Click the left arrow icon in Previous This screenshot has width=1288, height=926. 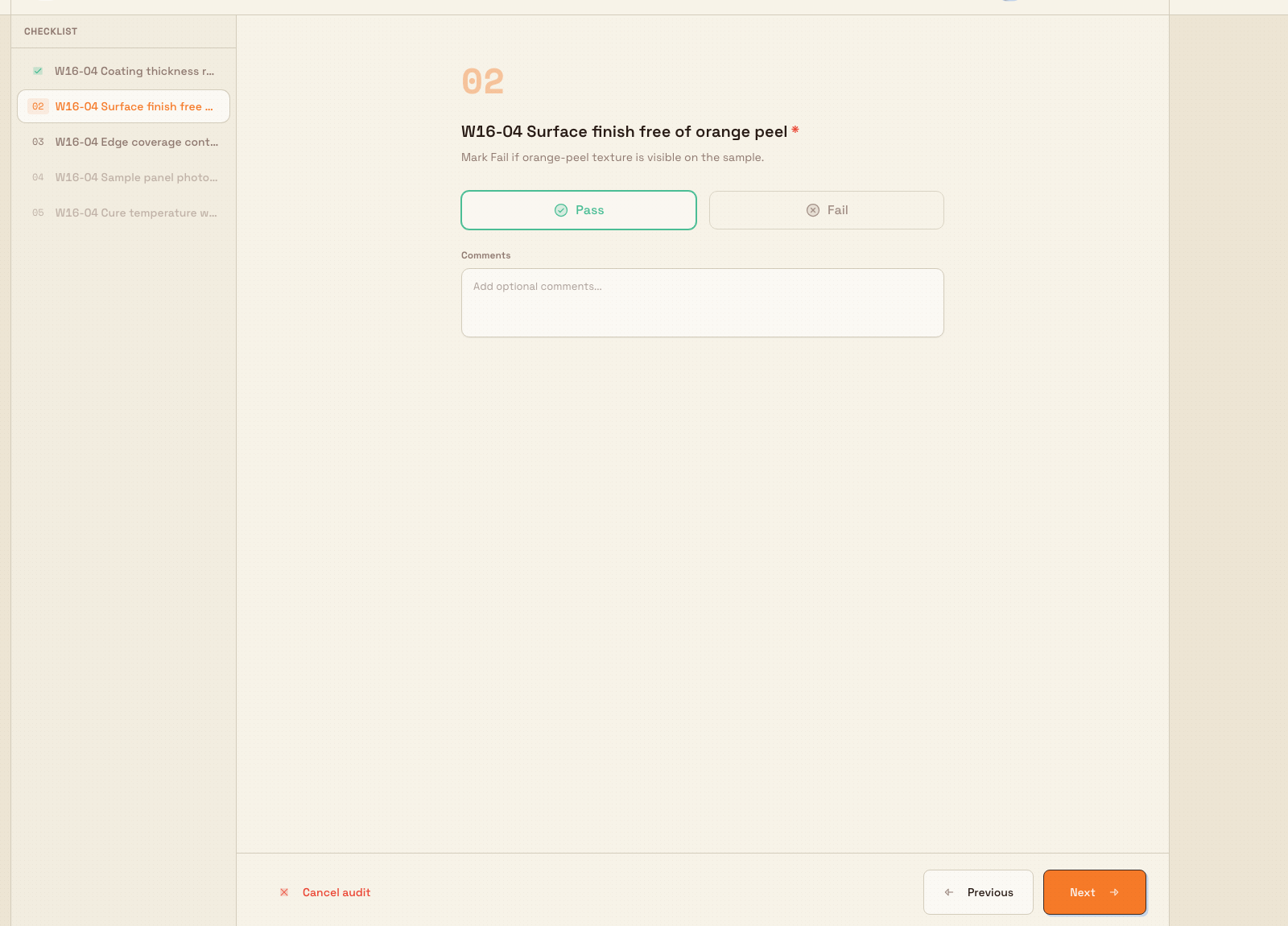[x=949, y=892]
